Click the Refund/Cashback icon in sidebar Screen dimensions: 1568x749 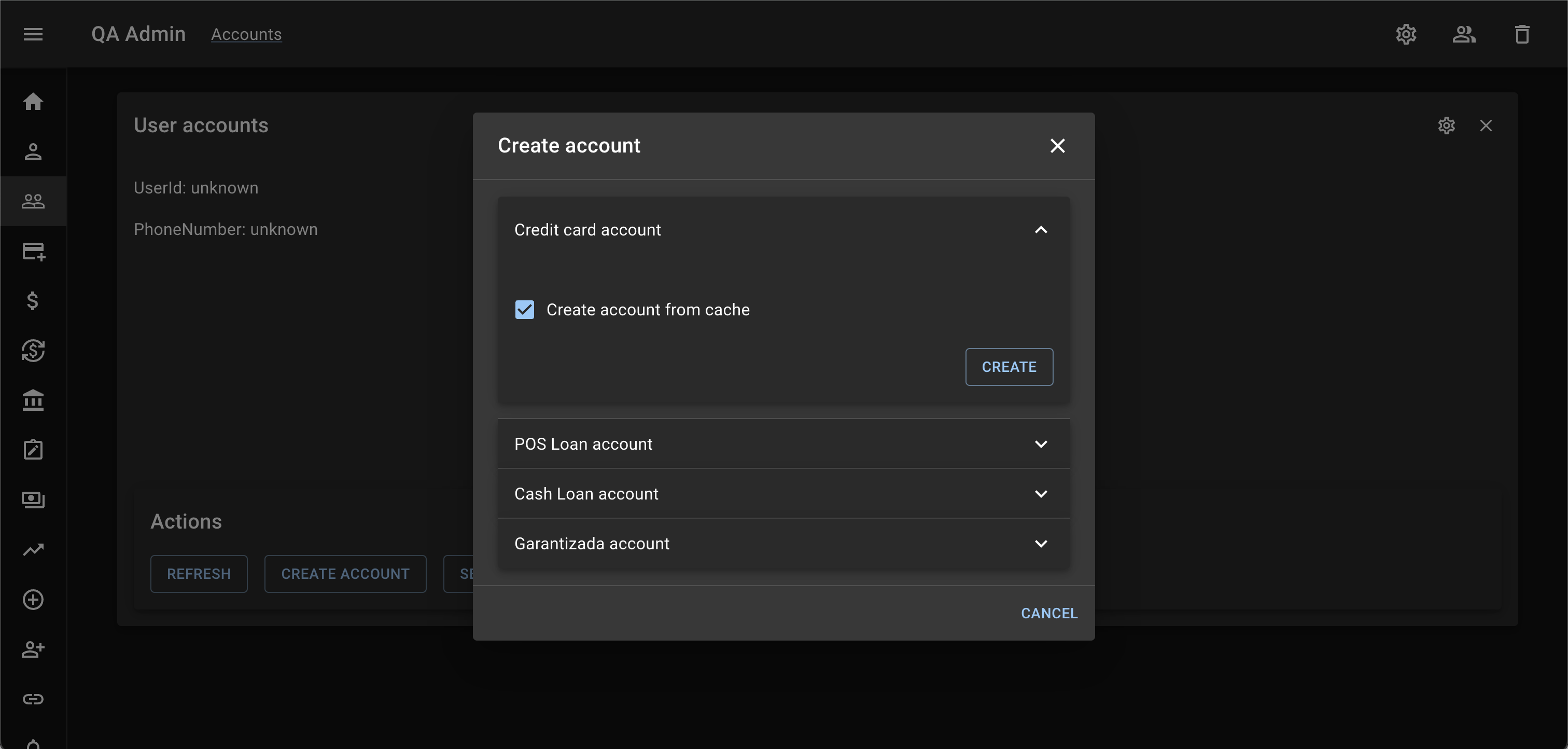[x=34, y=349]
